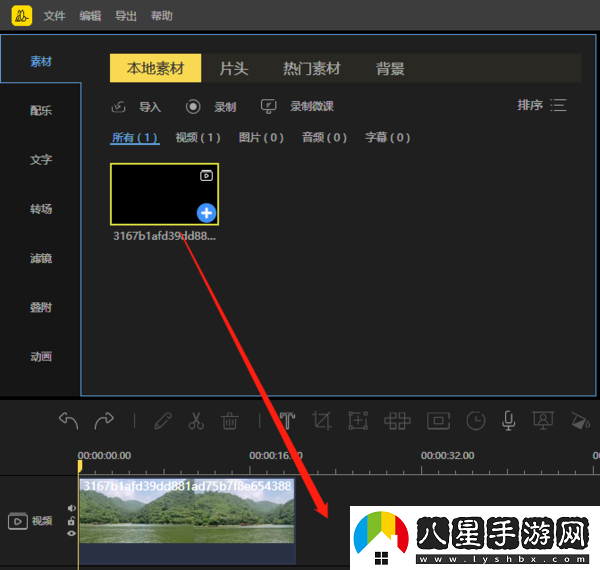This screenshot has width=600, height=570.
Task: Toggle the 视频 track lock icon
Action: click(x=71, y=521)
